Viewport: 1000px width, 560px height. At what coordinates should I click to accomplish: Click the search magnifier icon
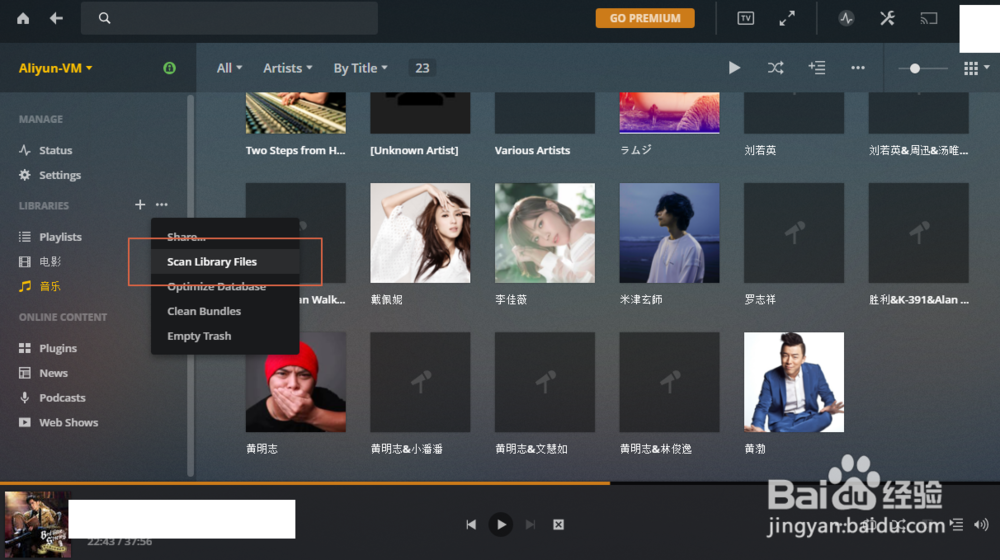(x=105, y=18)
